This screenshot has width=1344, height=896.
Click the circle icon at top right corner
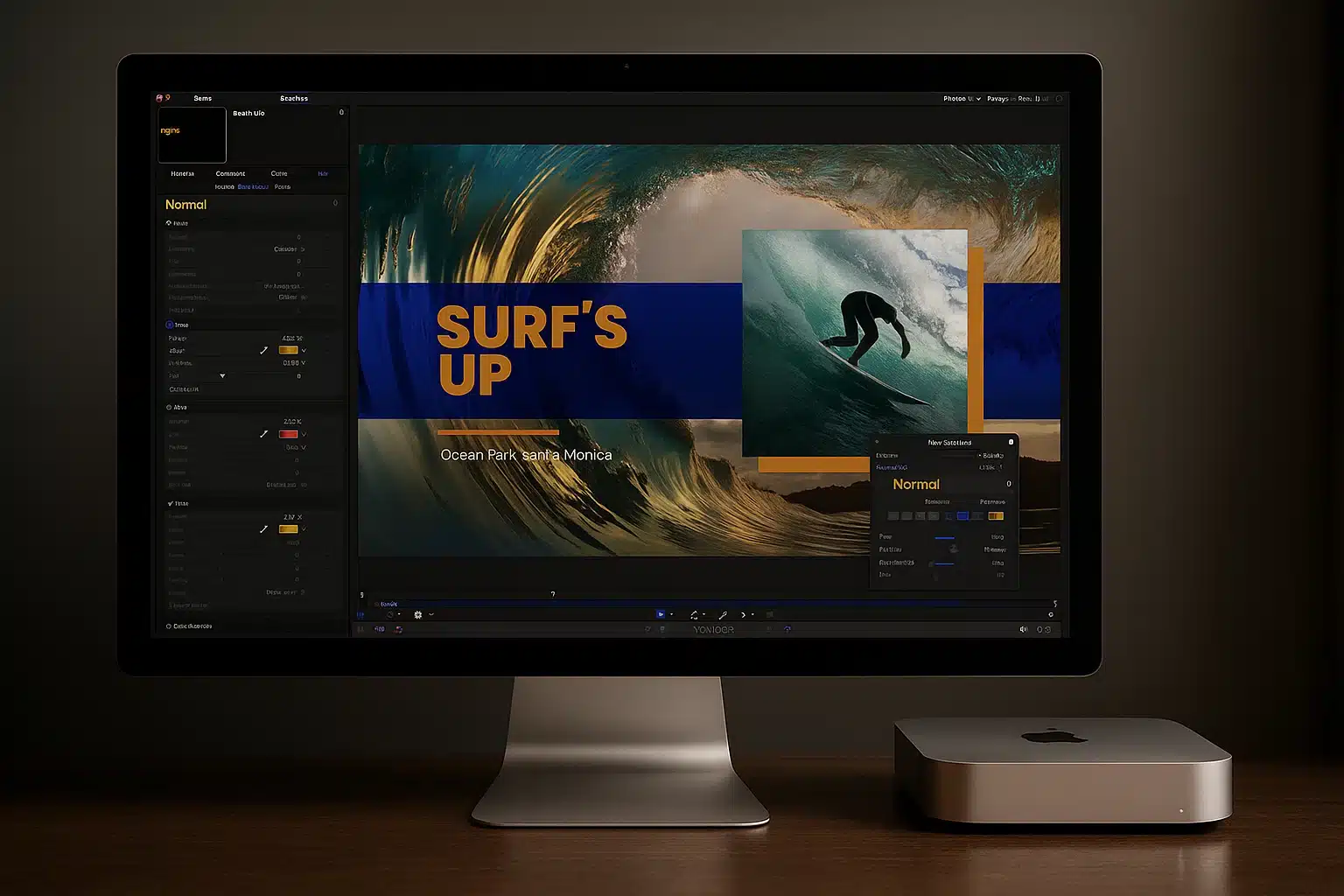pos(1059,99)
